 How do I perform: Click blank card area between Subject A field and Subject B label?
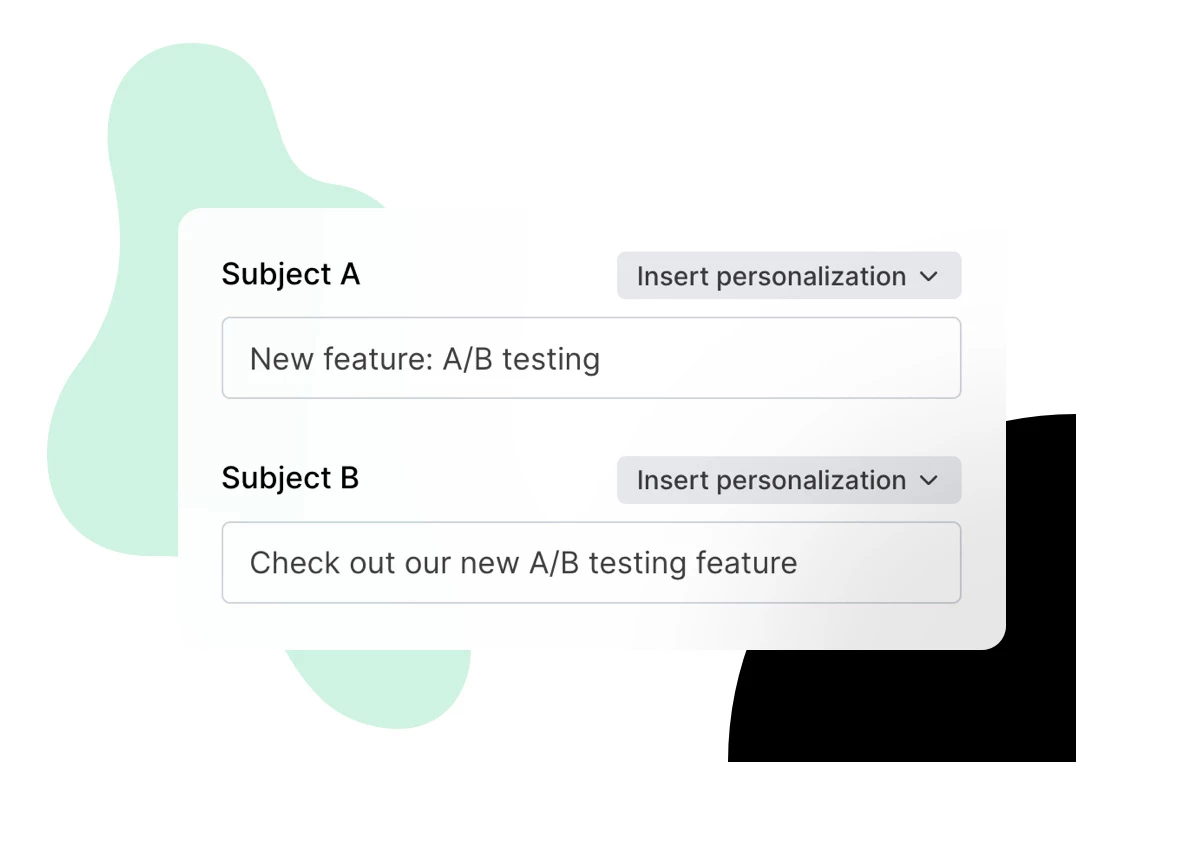point(590,428)
